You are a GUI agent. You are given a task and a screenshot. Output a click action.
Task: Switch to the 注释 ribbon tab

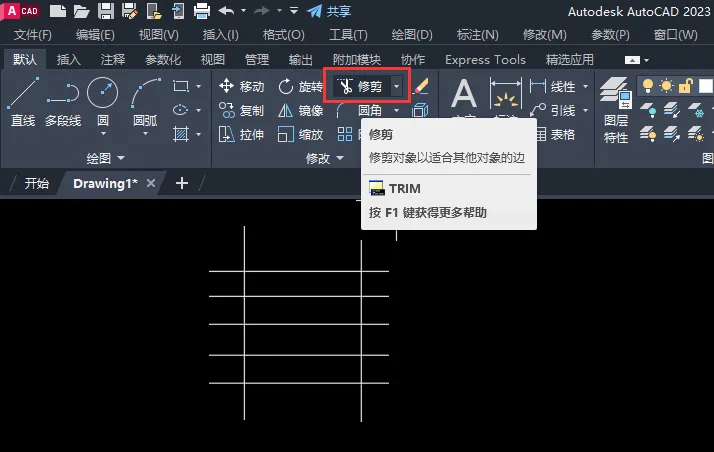[x=113, y=60]
